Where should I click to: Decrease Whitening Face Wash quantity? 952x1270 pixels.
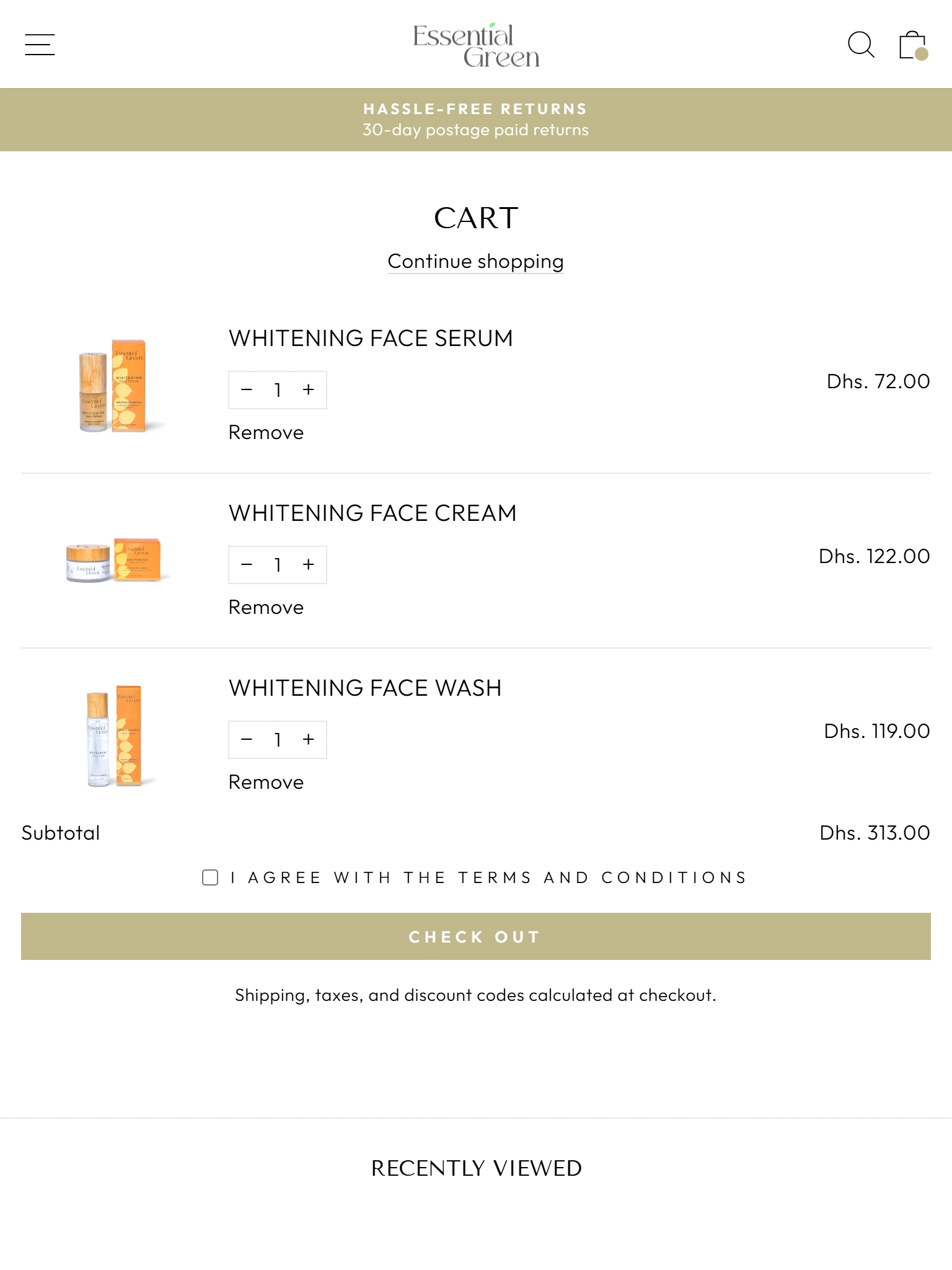(x=247, y=740)
